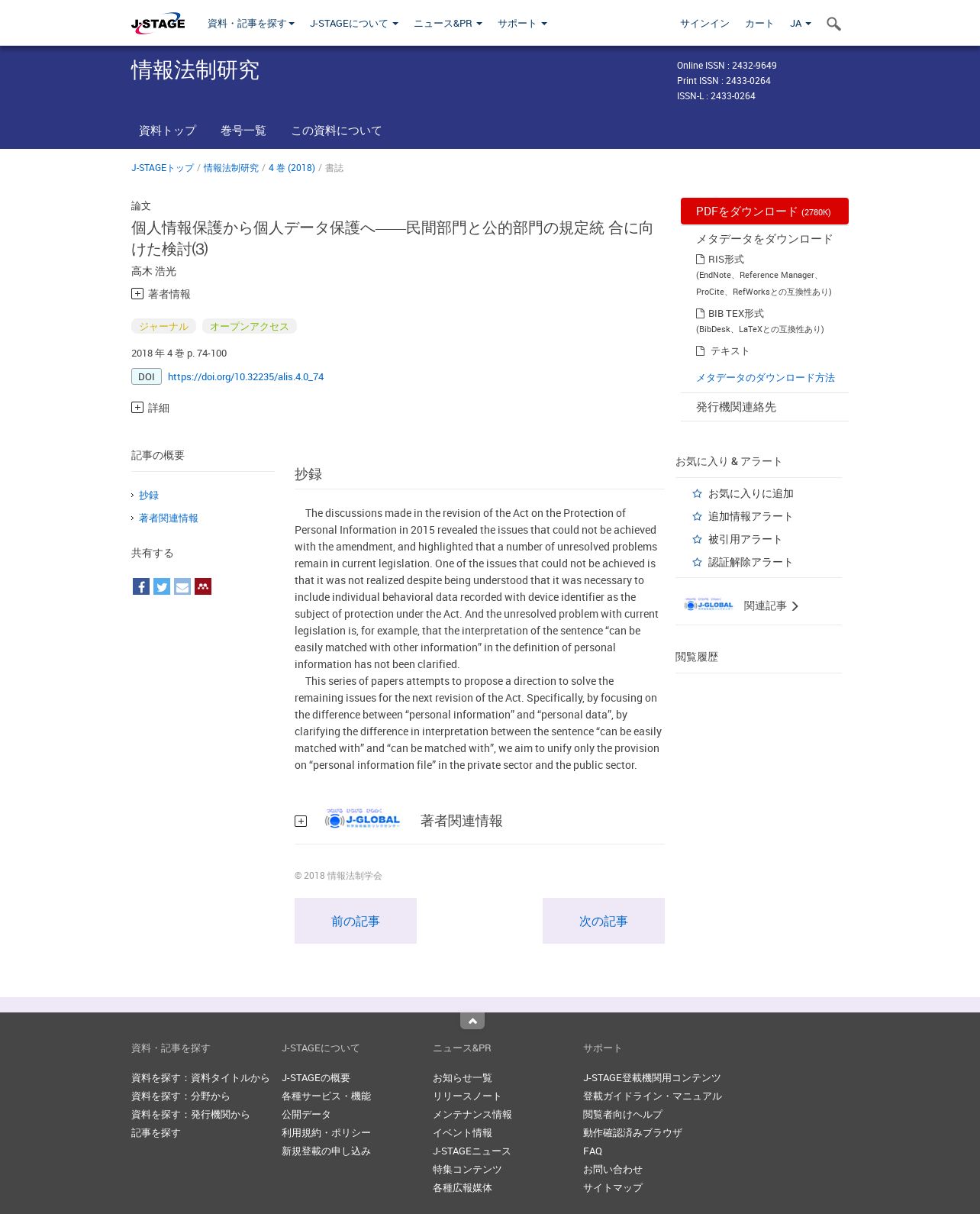Share article by email icon
980x1214 pixels.
point(182,586)
